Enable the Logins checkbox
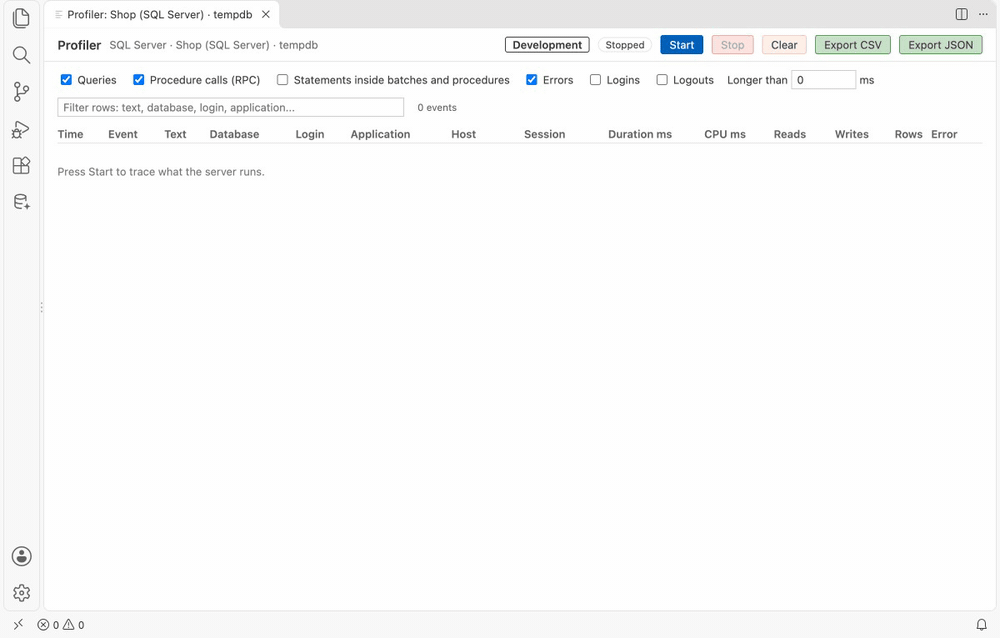This screenshot has height=638, width=1000. [x=595, y=80]
